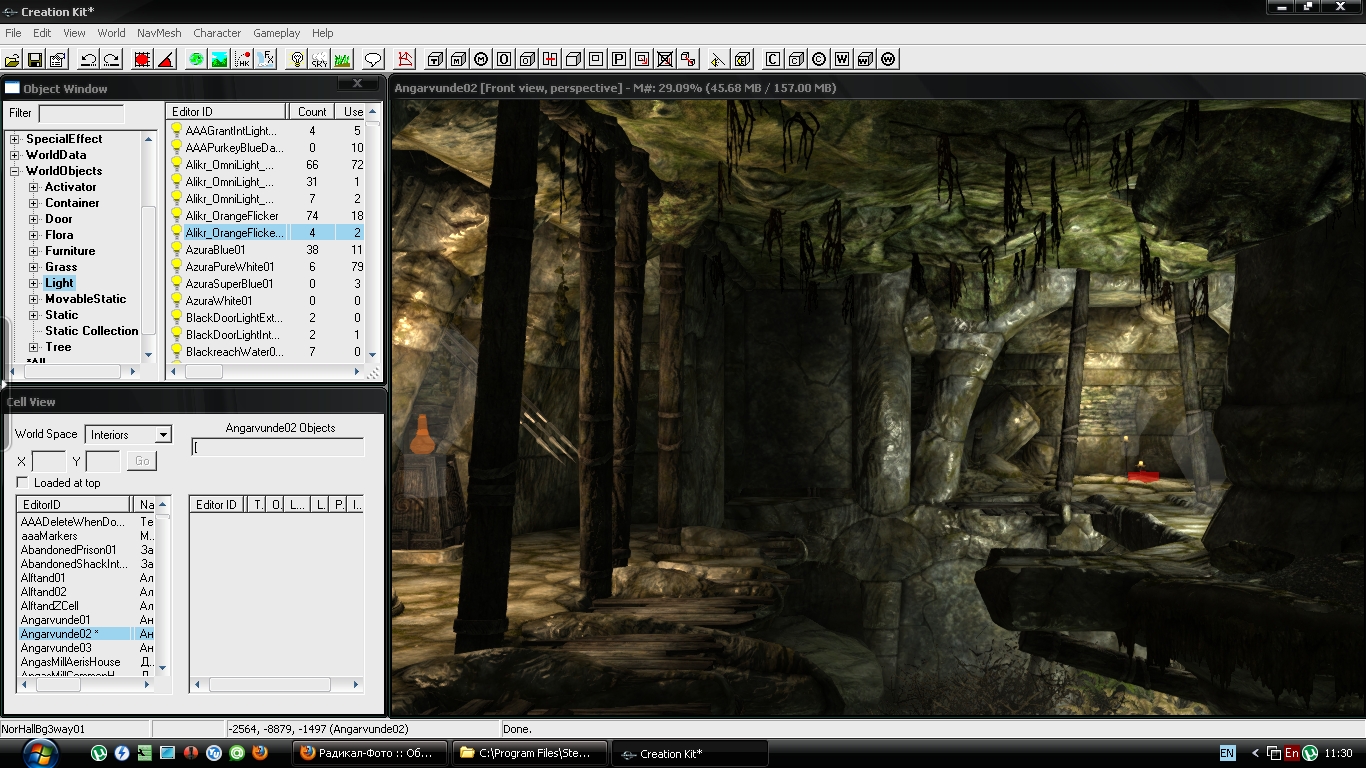Expand the Static tree node
The image size is (1366, 768).
(x=34, y=315)
